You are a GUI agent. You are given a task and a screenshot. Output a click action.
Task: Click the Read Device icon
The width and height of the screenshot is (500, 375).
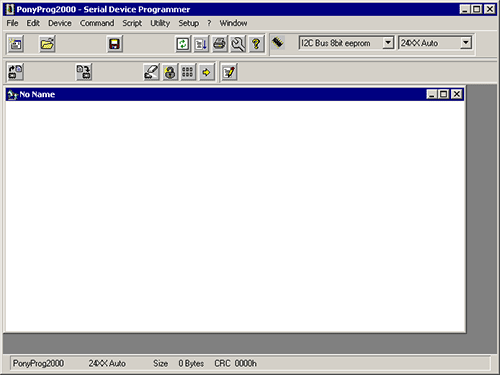point(15,72)
